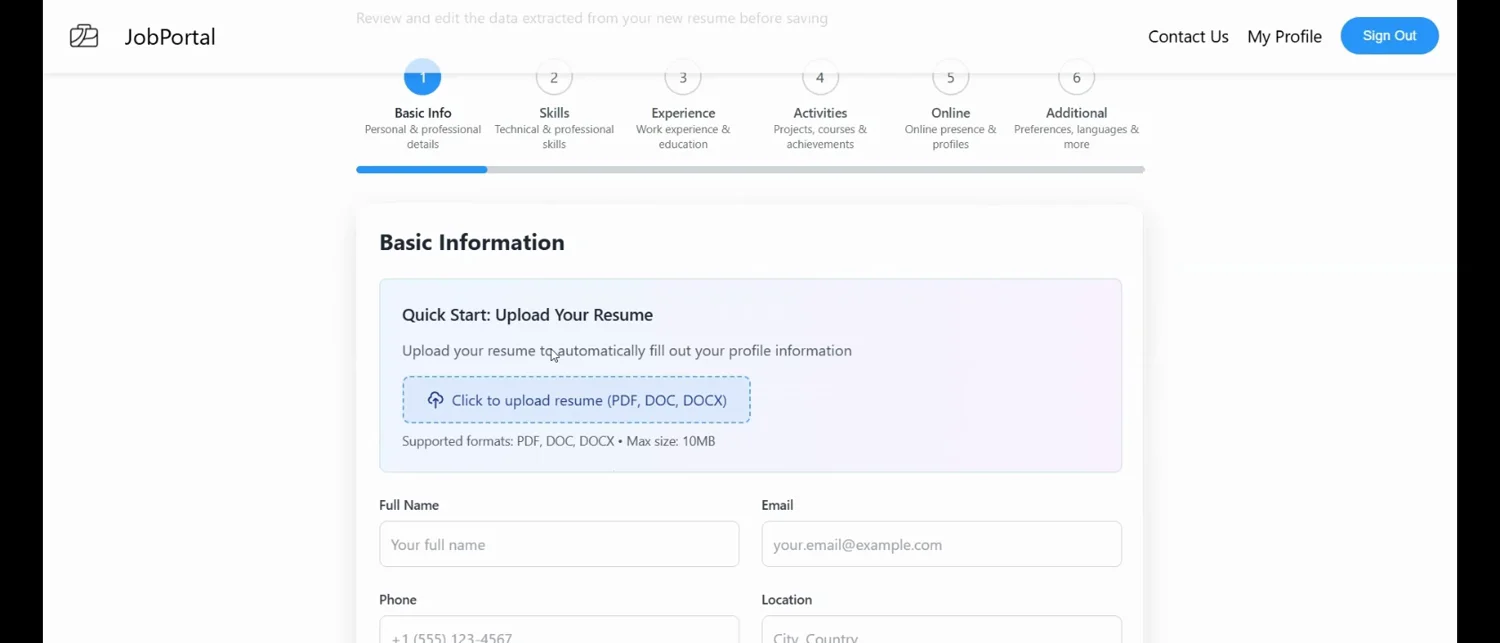Go to step 4 circle Activities
The width and height of the screenshot is (1500, 643).
[x=820, y=77]
